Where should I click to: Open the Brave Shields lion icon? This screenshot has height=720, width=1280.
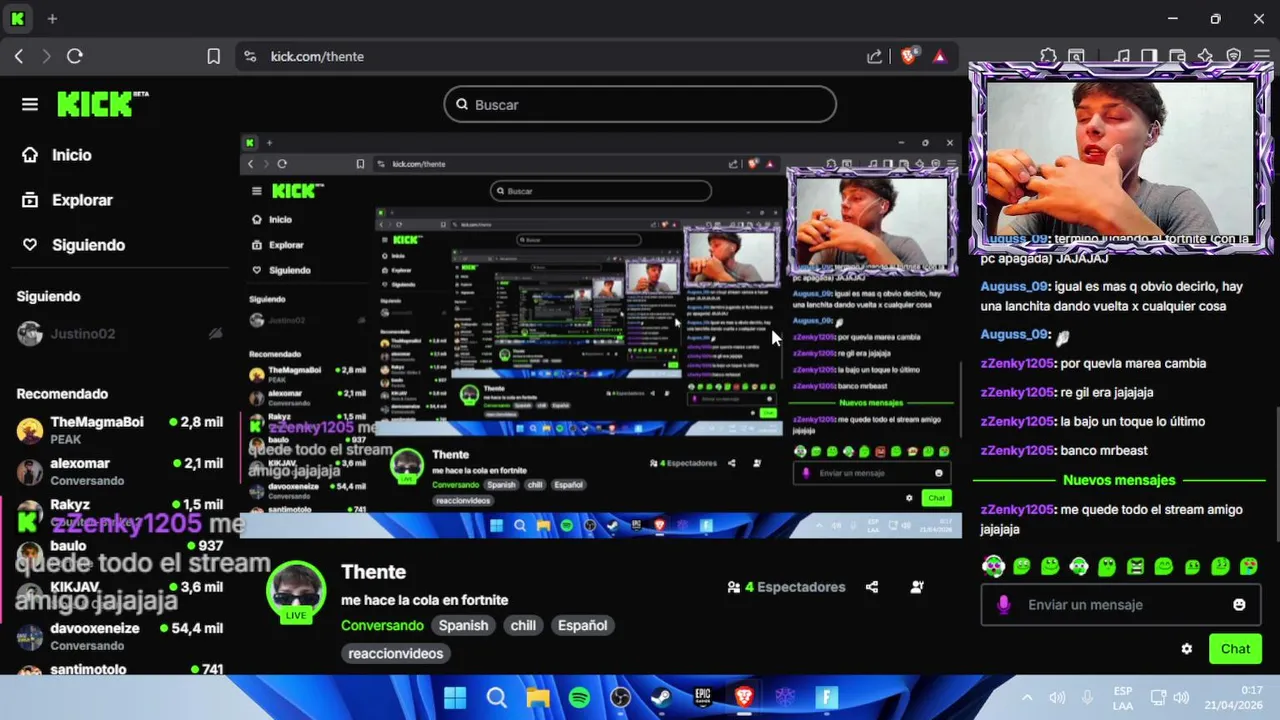(x=908, y=57)
